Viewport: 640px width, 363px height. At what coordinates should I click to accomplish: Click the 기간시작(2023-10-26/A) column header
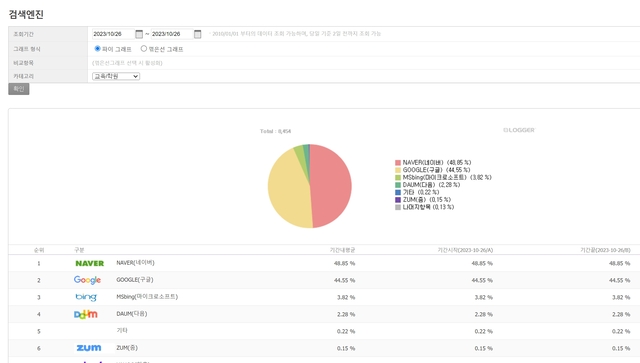(x=465, y=250)
